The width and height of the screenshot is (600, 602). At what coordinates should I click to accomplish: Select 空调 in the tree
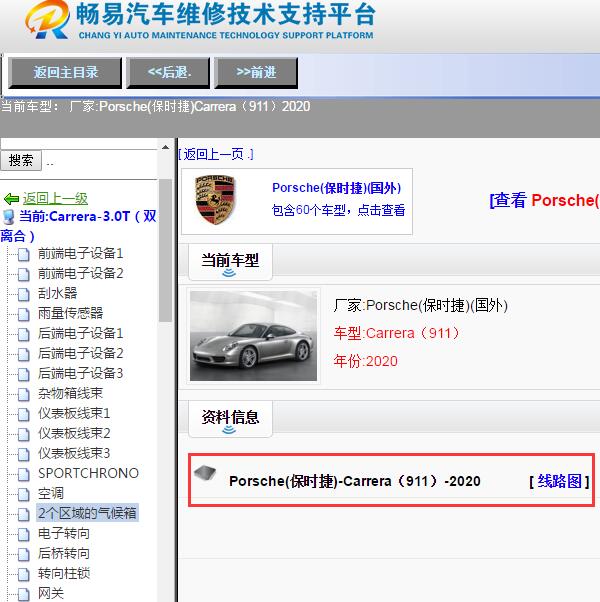point(51,493)
